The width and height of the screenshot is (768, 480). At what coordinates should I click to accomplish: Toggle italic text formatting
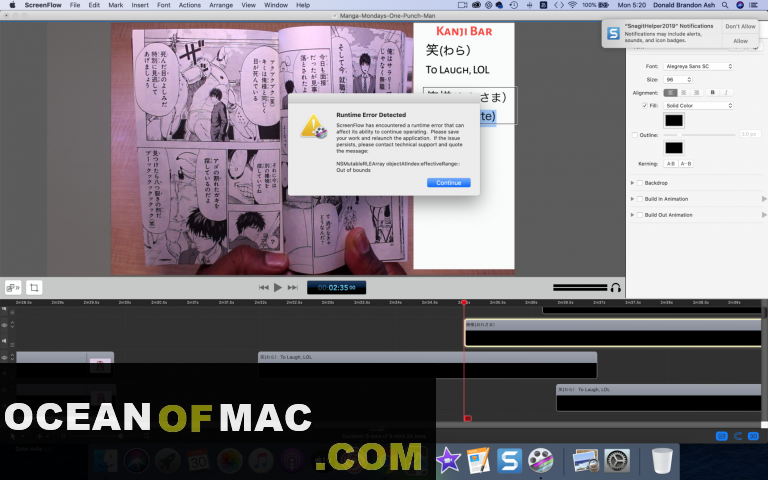[726, 93]
